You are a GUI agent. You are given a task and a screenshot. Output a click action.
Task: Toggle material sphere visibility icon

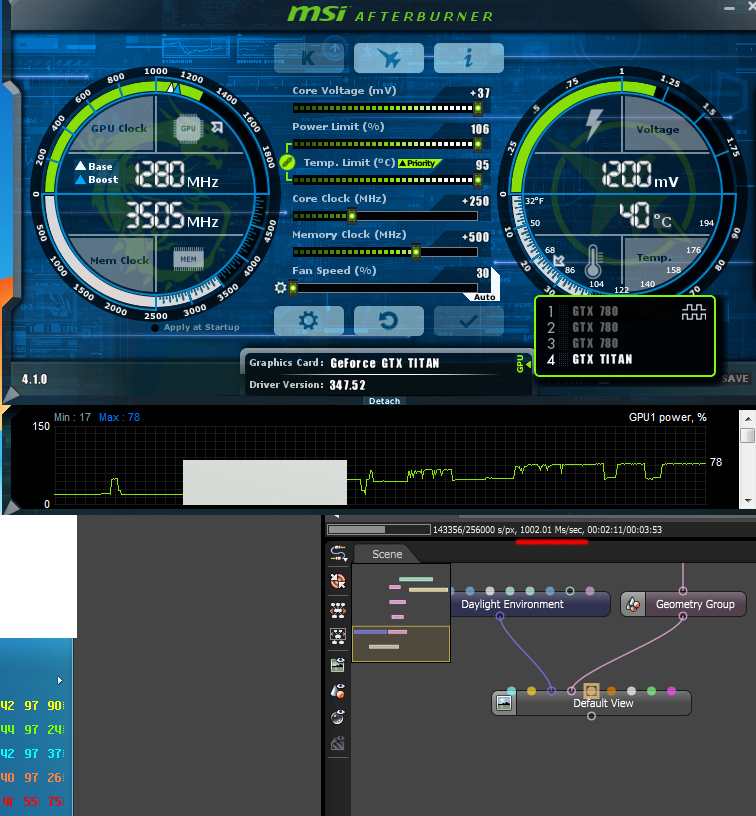click(x=338, y=717)
